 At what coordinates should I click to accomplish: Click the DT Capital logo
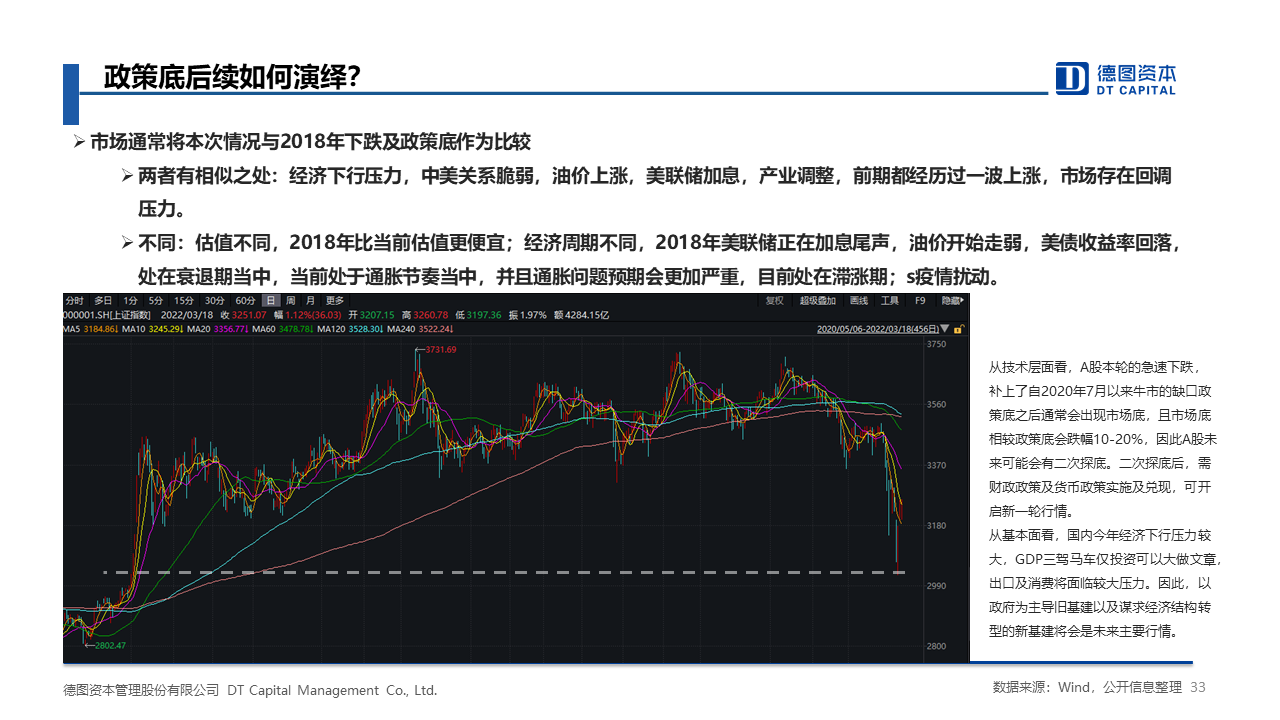(x=1116, y=79)
